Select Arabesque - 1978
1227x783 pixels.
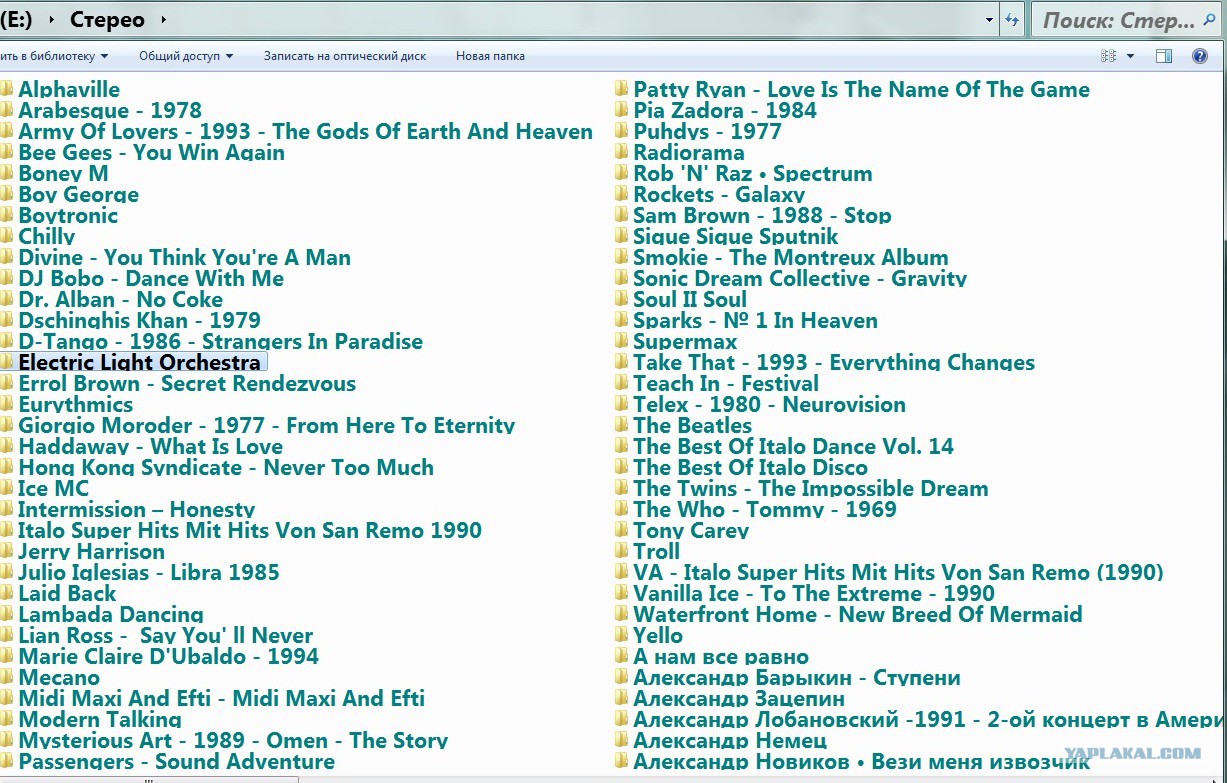pyautogui.click(x=110, y=110)
